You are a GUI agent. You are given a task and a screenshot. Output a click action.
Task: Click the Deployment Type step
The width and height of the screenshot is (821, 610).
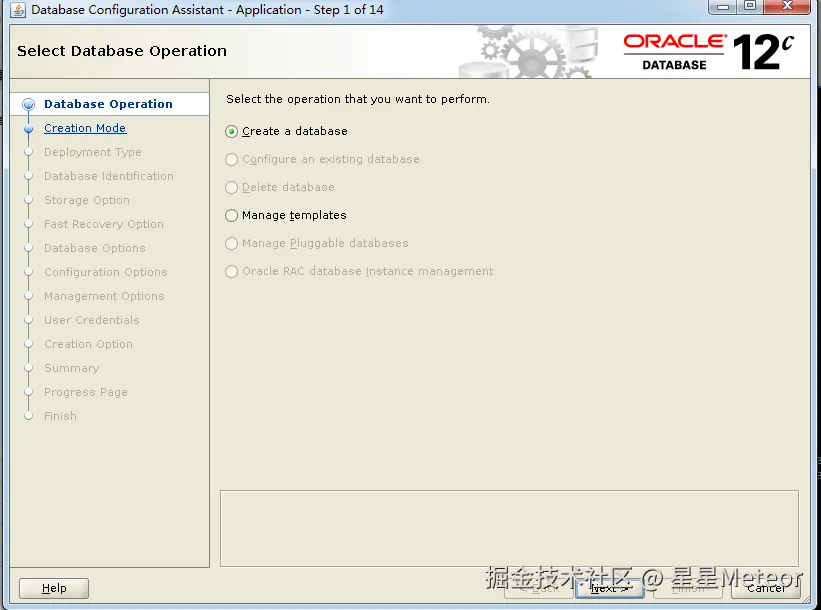click(93, 152)
